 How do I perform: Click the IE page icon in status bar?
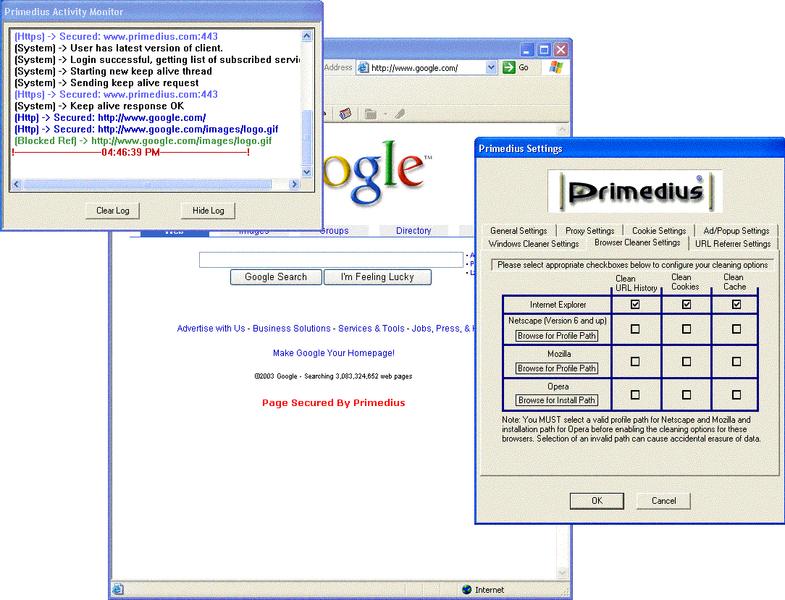tap(118, 589)
